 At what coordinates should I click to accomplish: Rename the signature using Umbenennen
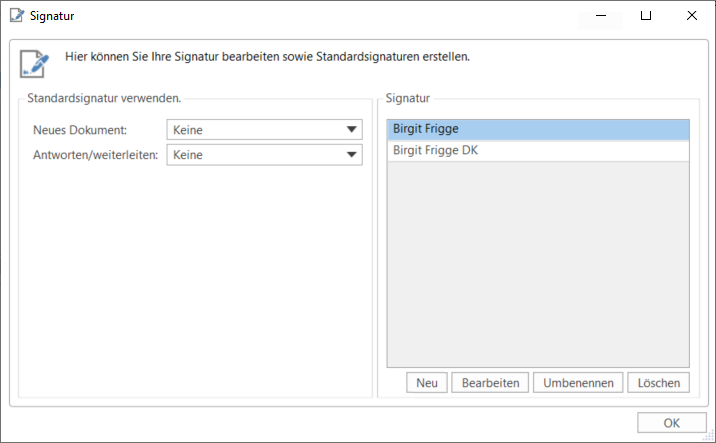(x=578, y=383)
